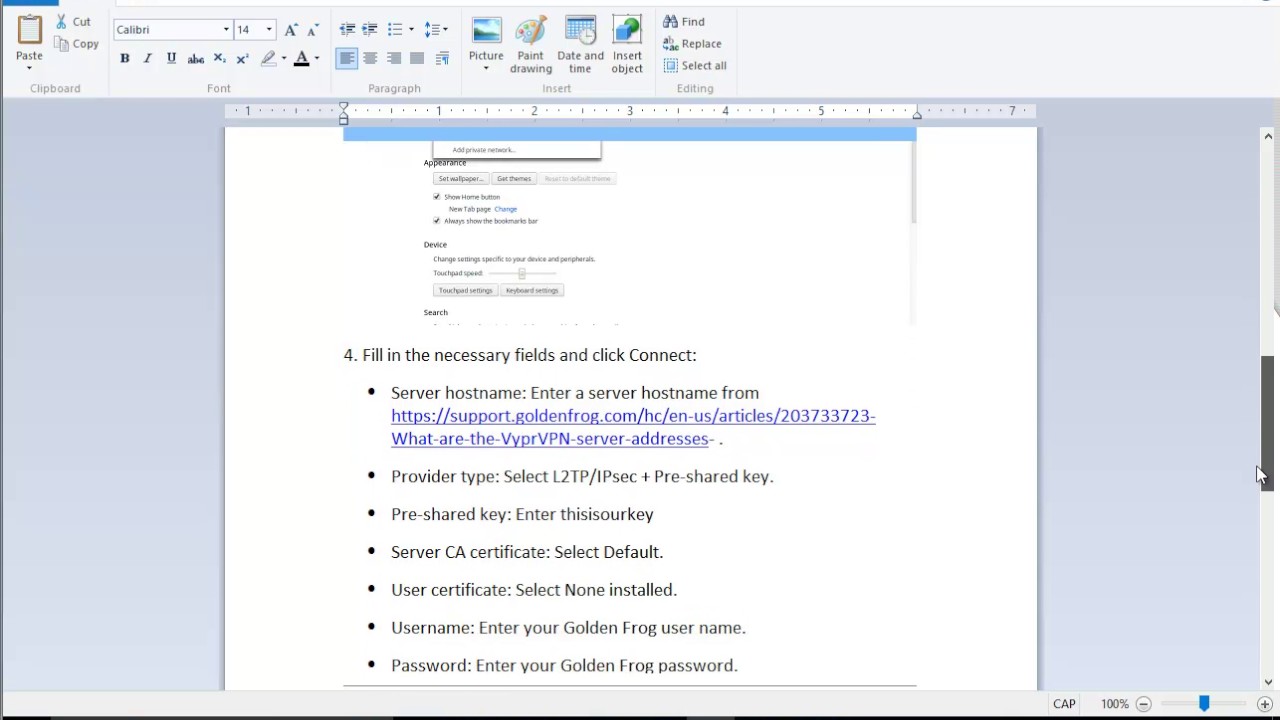Open the paragraph settings dialog icon
1280x720 pixels.
point(442,59)
